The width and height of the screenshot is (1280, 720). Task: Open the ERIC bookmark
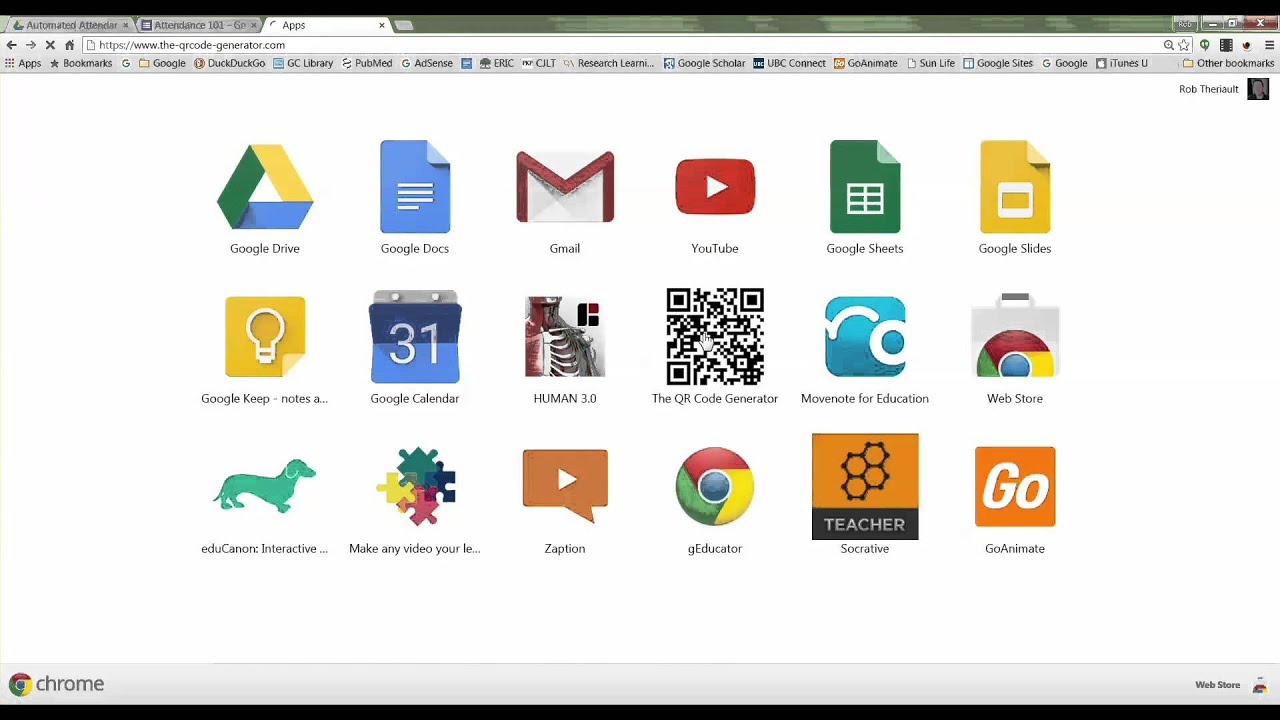[497, 63]
